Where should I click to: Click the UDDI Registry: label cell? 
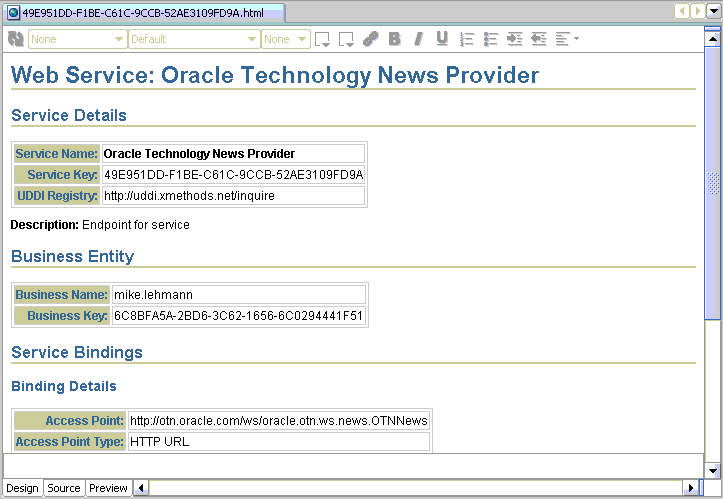[57, 196]
